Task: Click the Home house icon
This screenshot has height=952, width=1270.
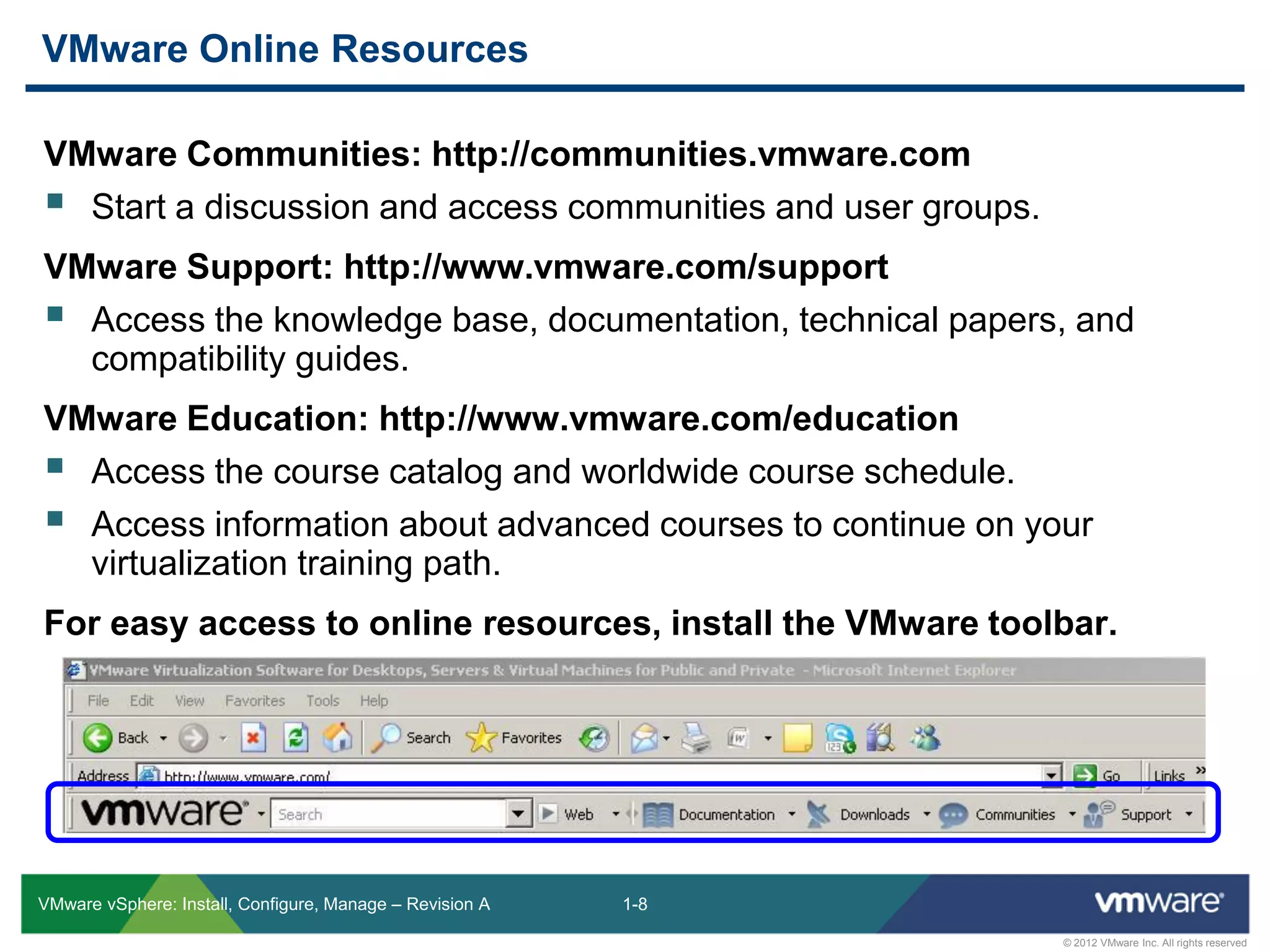Action: tap(338, 737)
